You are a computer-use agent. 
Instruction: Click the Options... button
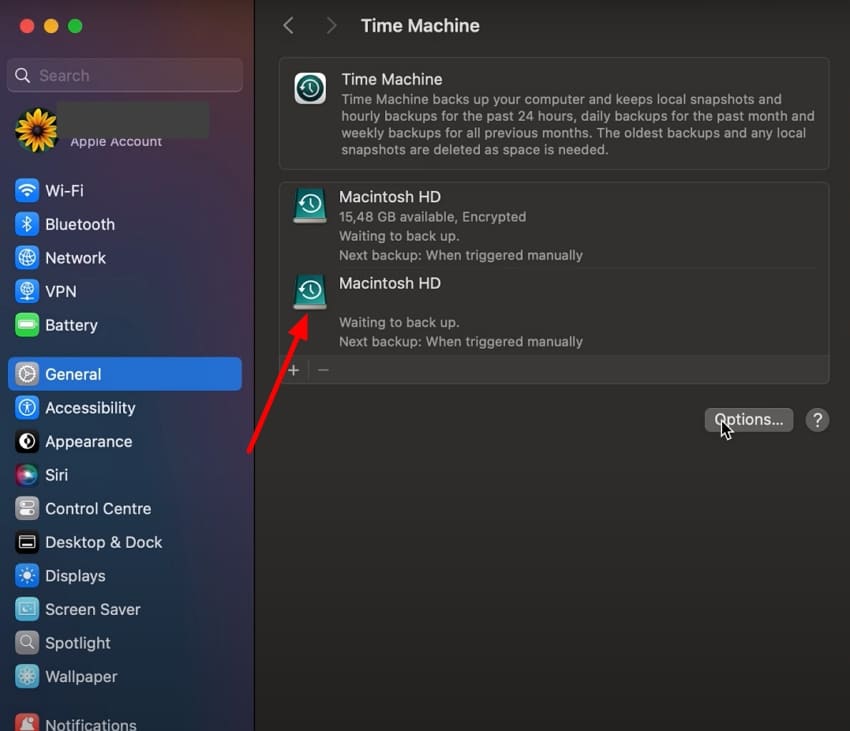749,420
